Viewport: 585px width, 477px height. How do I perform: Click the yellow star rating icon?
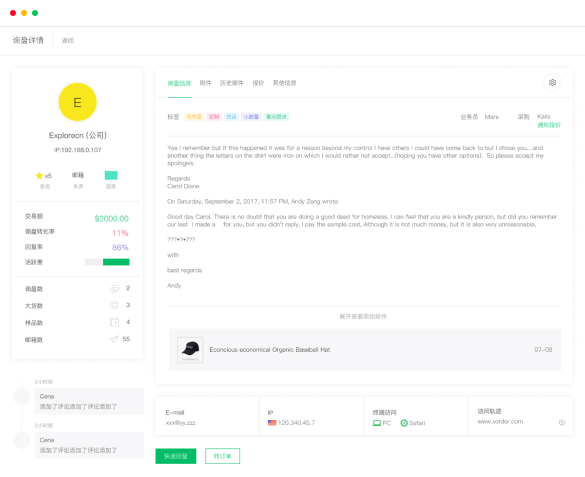click(x=39, y=175)
